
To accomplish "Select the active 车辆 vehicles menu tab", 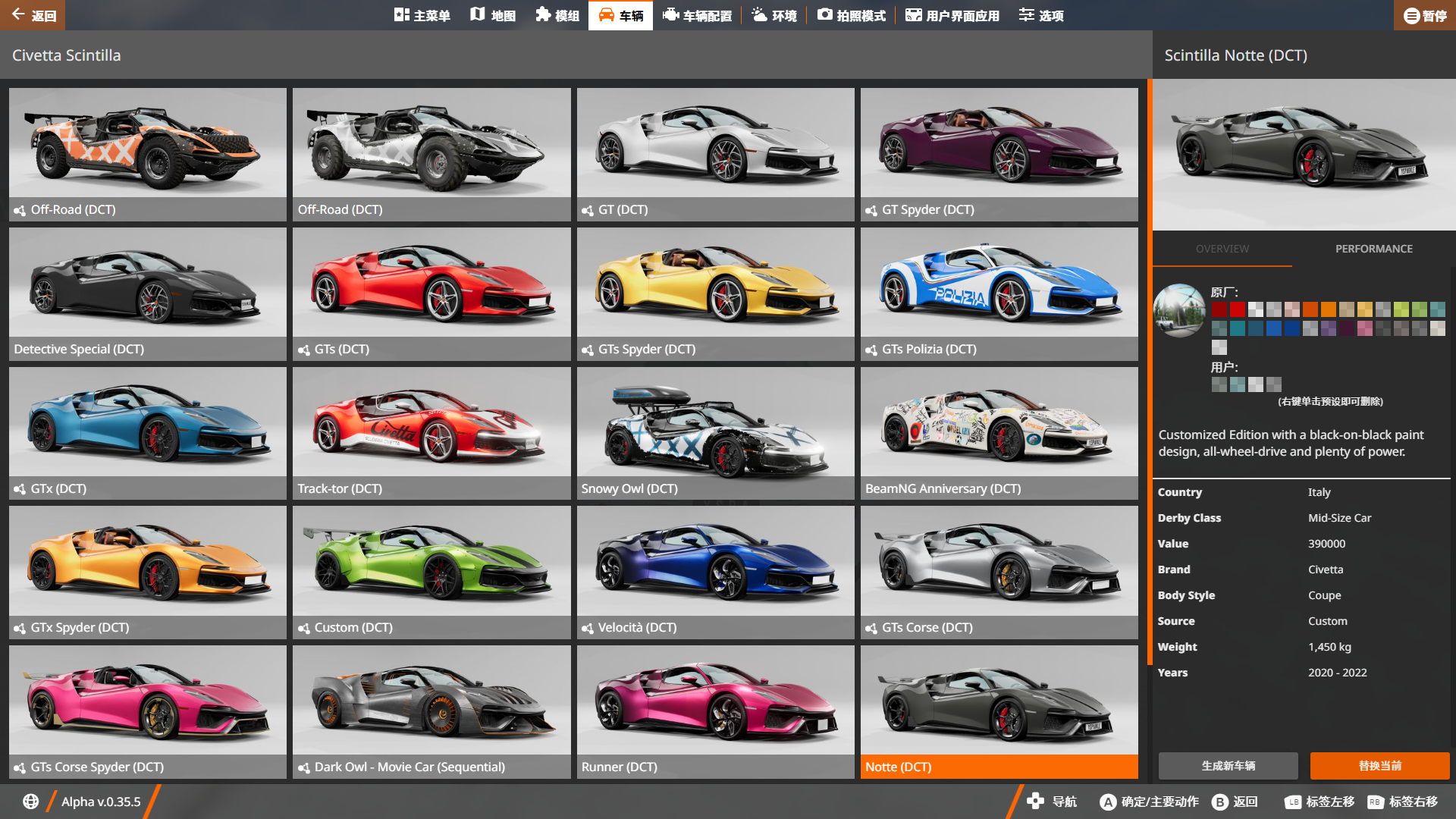I will point(620,15).
